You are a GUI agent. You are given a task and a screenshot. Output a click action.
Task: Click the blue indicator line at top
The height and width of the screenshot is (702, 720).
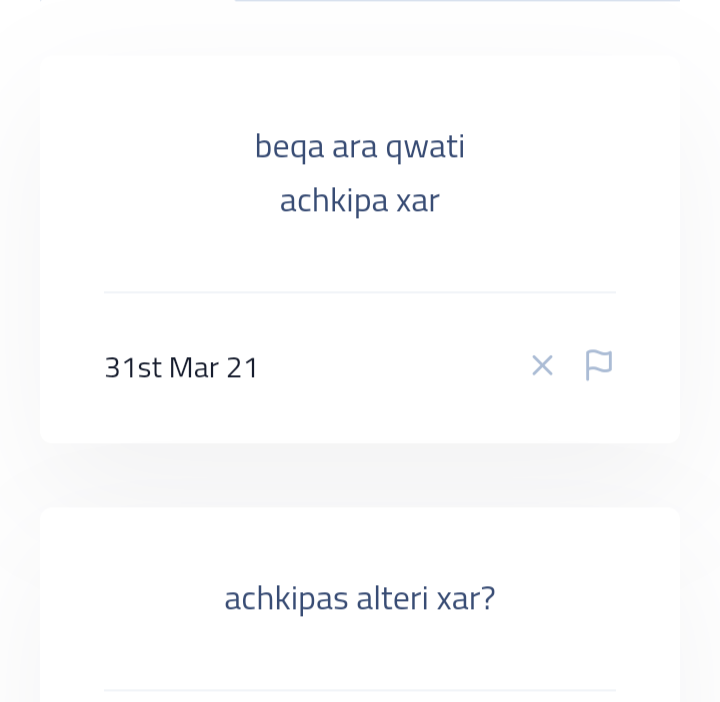click(x=457, y=1)
